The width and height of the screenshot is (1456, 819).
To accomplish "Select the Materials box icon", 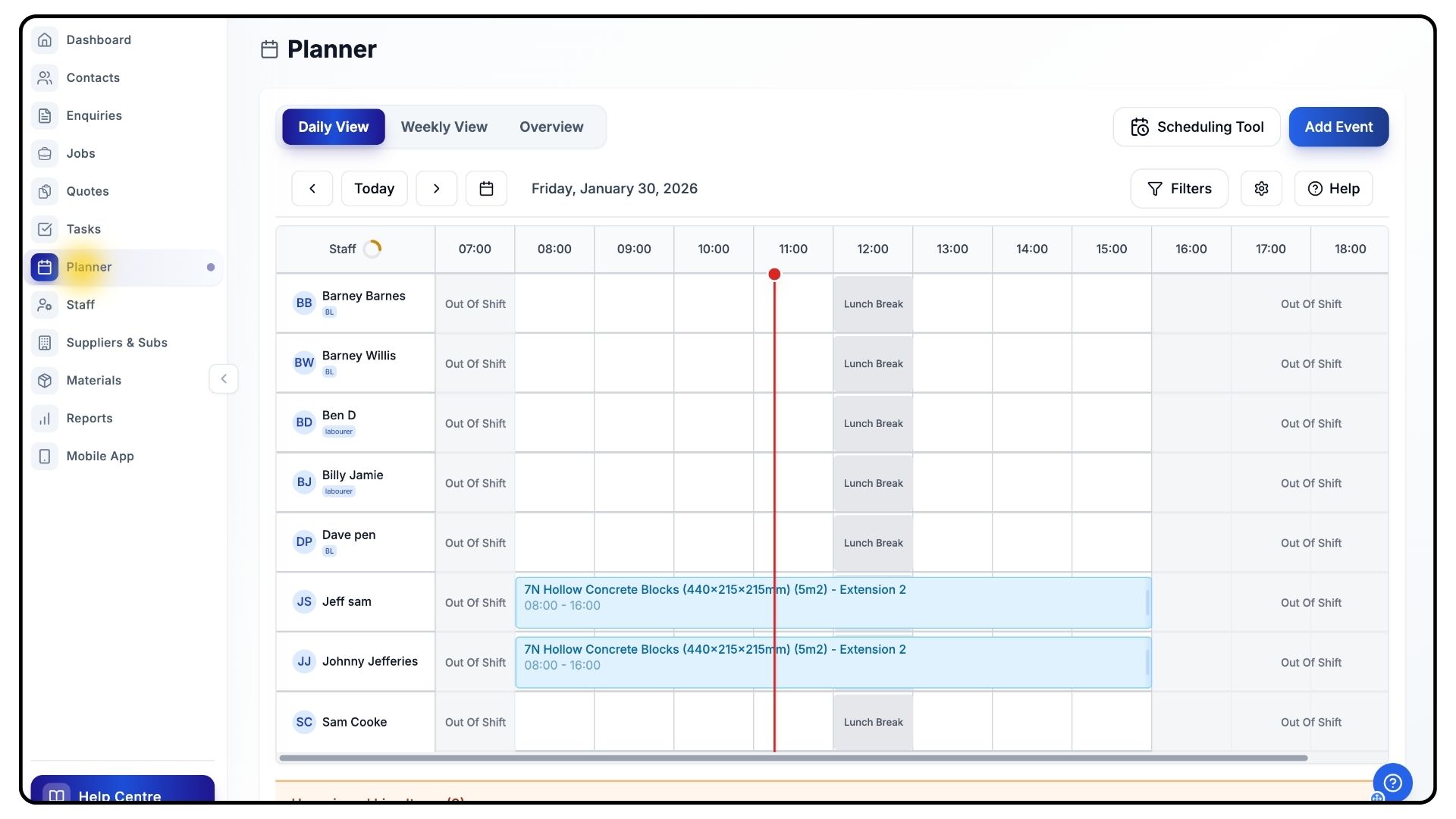I will (45, 380).
